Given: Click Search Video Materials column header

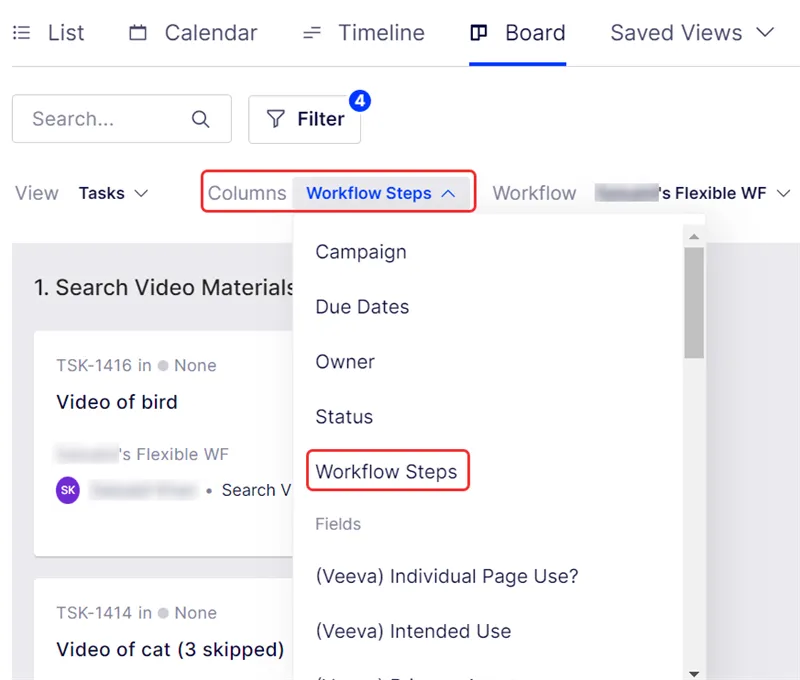Looking at the screenshot, I should pyautogui.click(x=164, y=288).
